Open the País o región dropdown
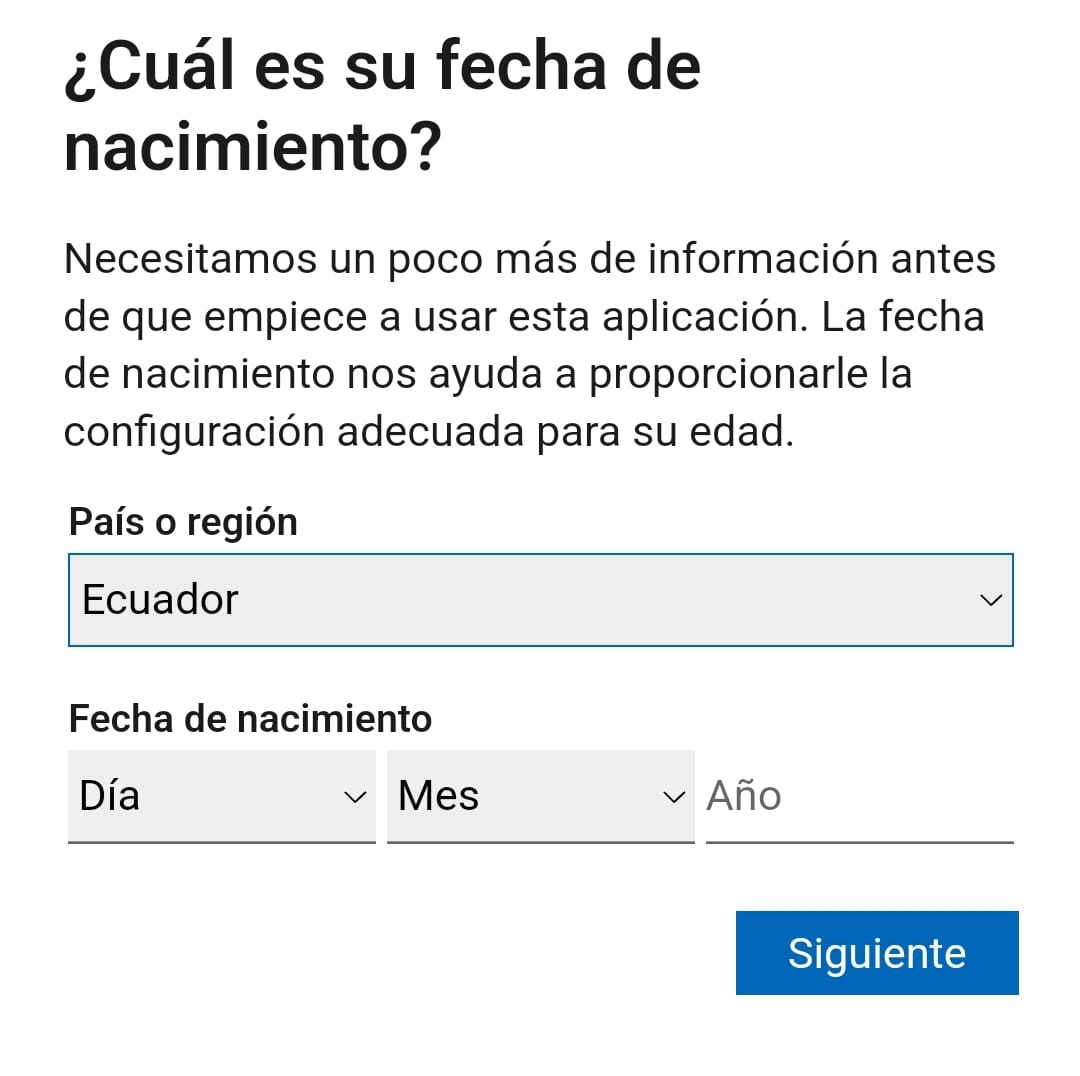The height and width of the screenshot is (1076, 1080). click(x=541, y=600)
